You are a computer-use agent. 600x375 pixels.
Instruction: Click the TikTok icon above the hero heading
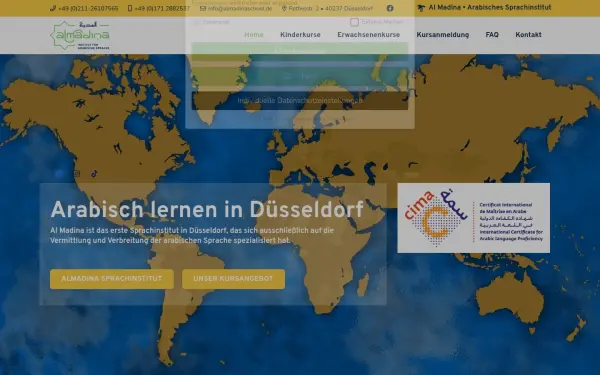(94, 174)
